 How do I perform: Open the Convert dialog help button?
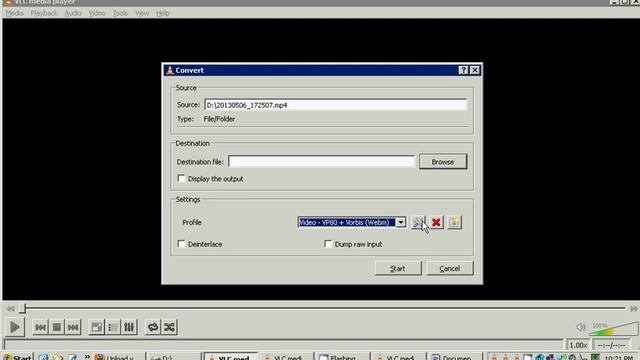pyautogui.click(x=463, y=70)
